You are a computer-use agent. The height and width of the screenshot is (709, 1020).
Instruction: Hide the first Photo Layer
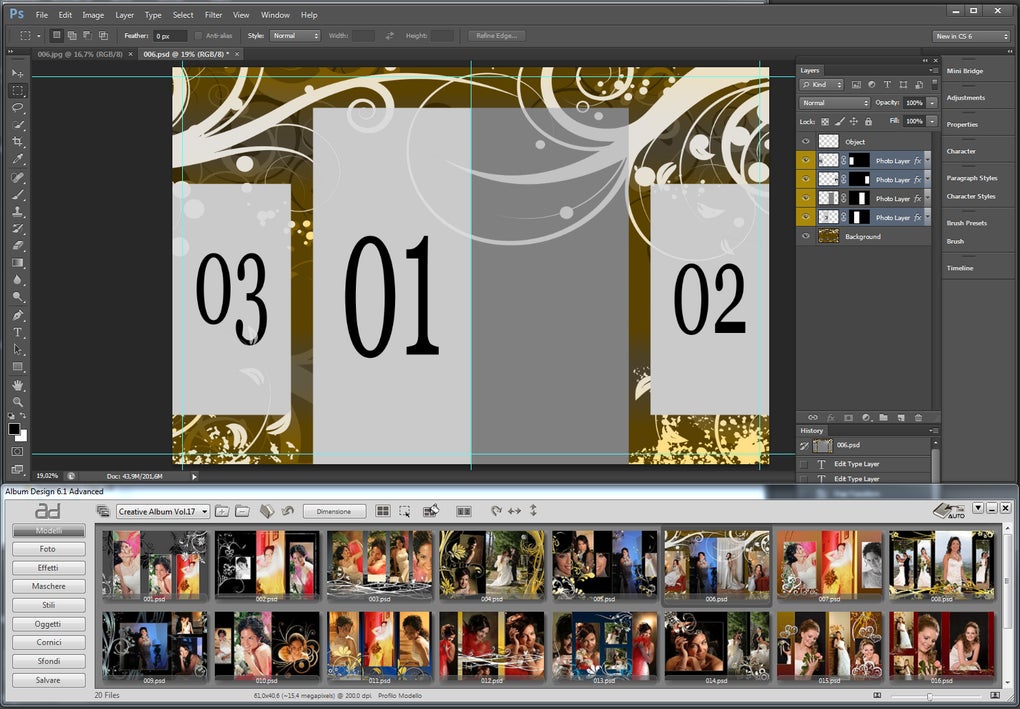806,161
